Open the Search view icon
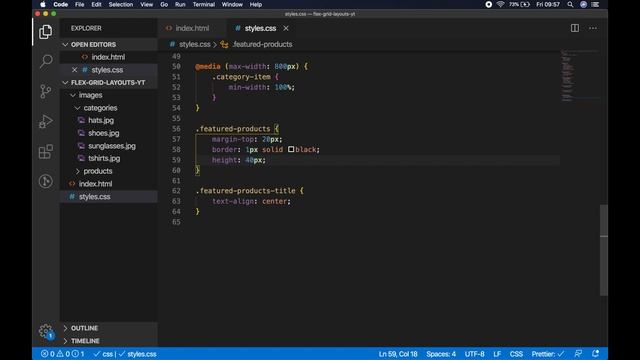 [x=46, y=61]
